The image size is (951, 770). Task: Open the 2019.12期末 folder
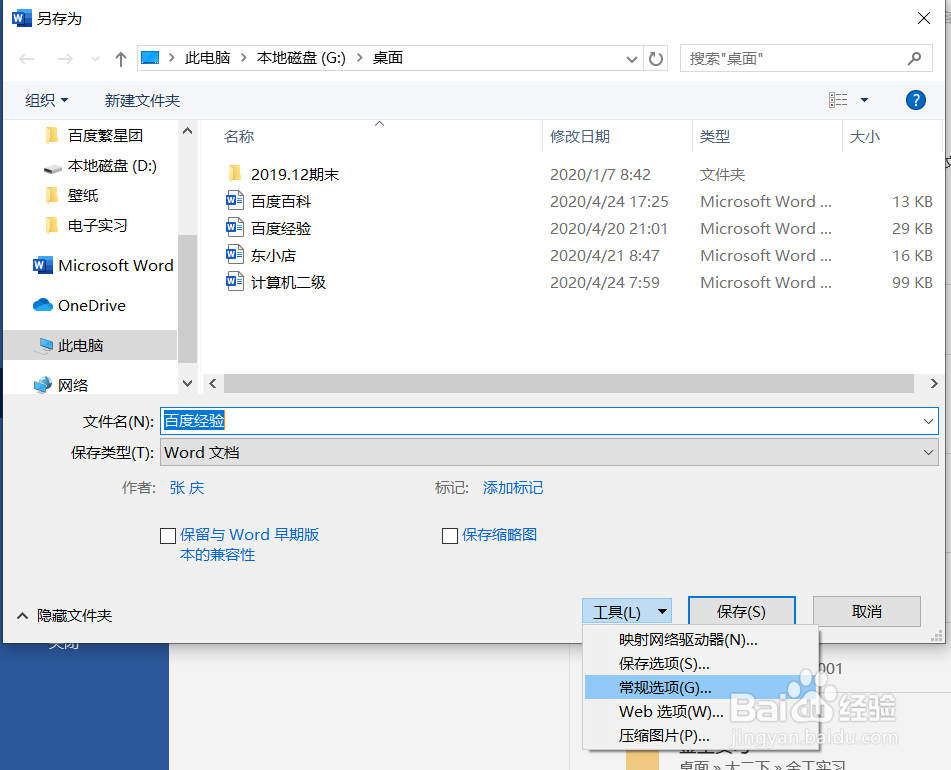pos(295,175)
